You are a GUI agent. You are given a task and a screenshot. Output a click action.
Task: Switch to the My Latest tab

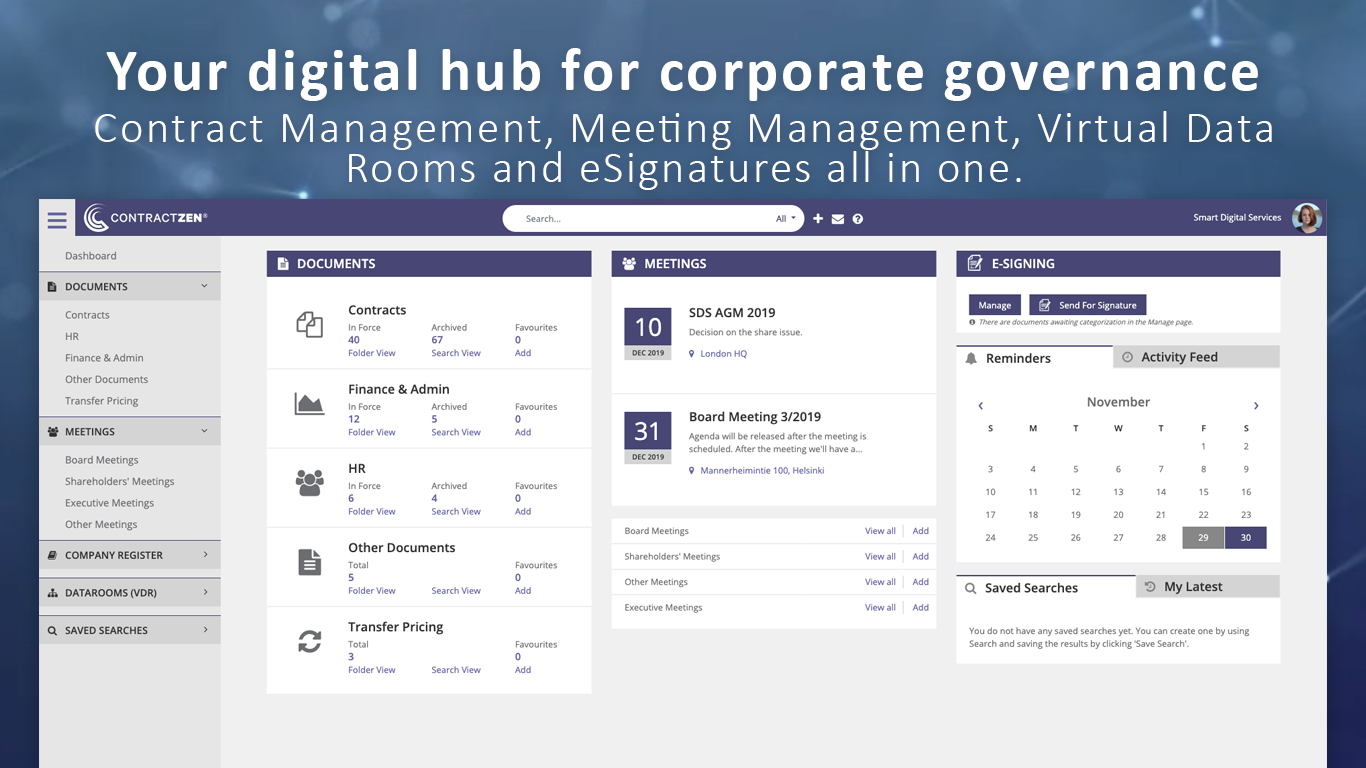click(x=1208, y=587)
